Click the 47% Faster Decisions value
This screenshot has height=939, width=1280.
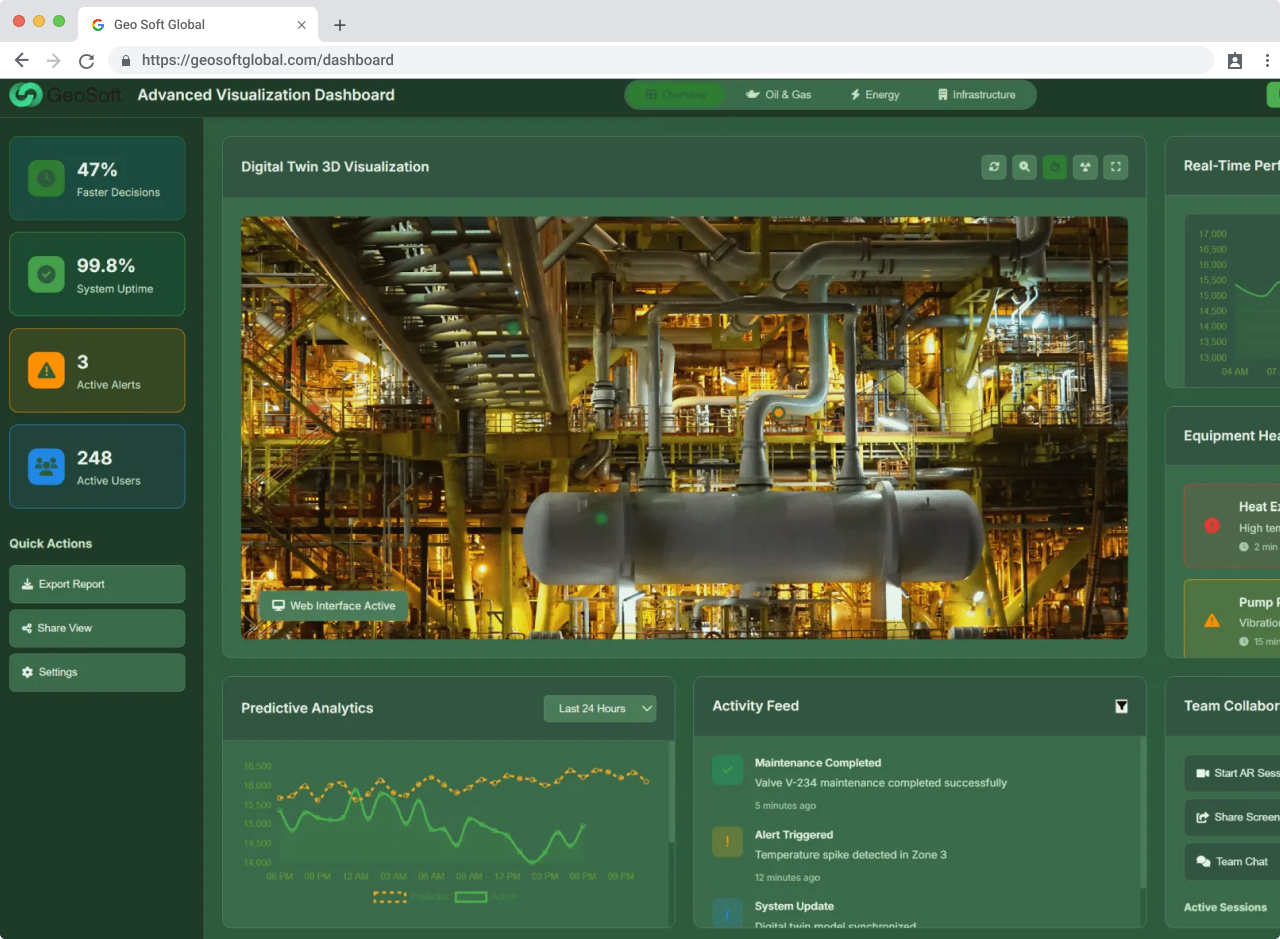[x=97, y=170]
